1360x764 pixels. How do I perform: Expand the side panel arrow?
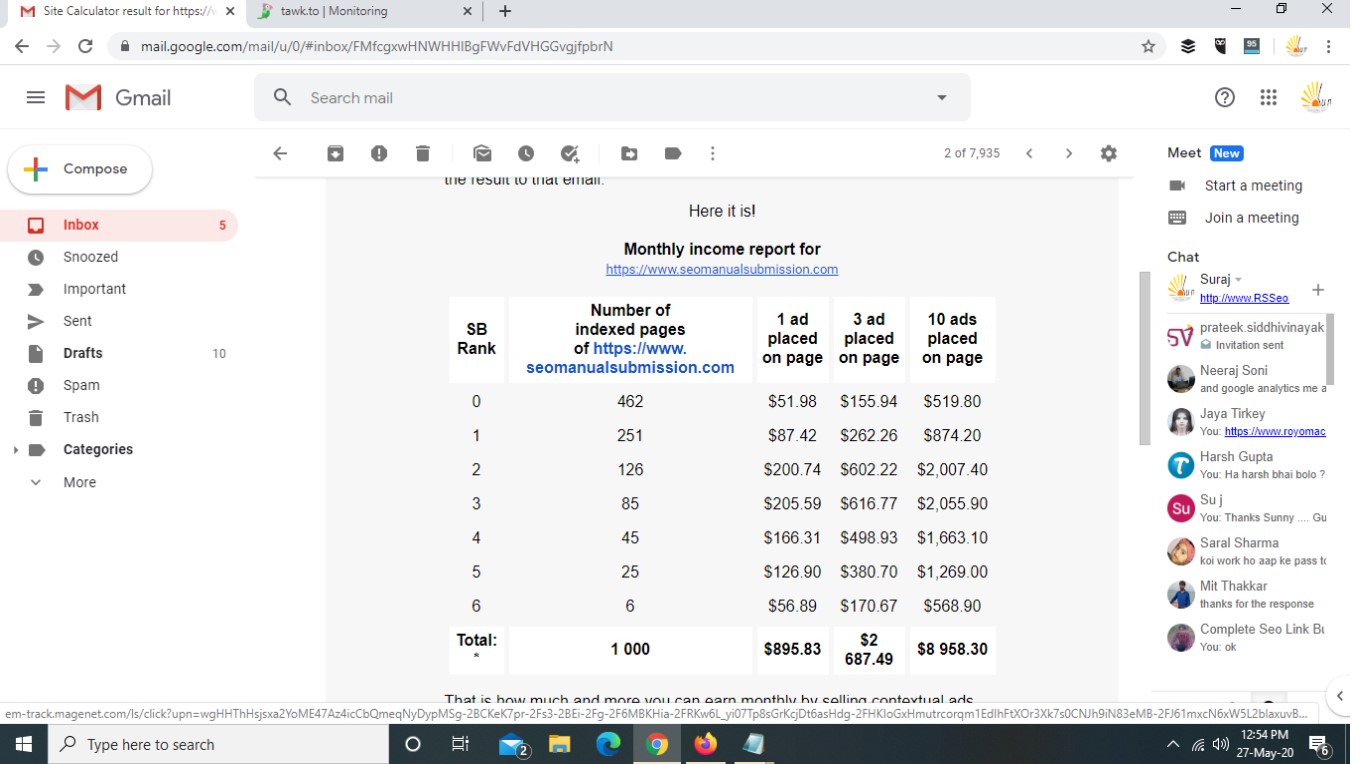(1340, 696)
